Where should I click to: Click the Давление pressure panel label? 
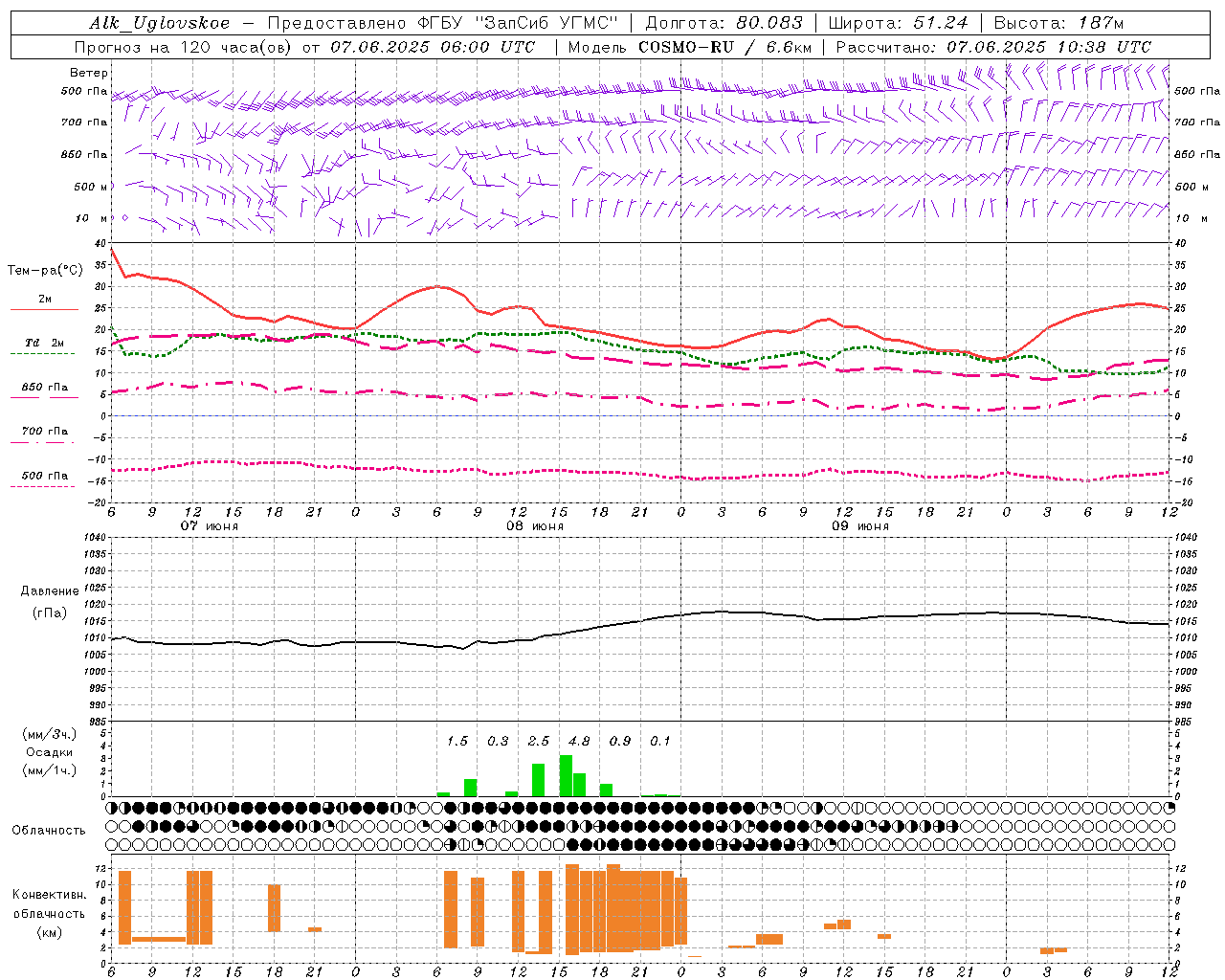click(50, 591)
